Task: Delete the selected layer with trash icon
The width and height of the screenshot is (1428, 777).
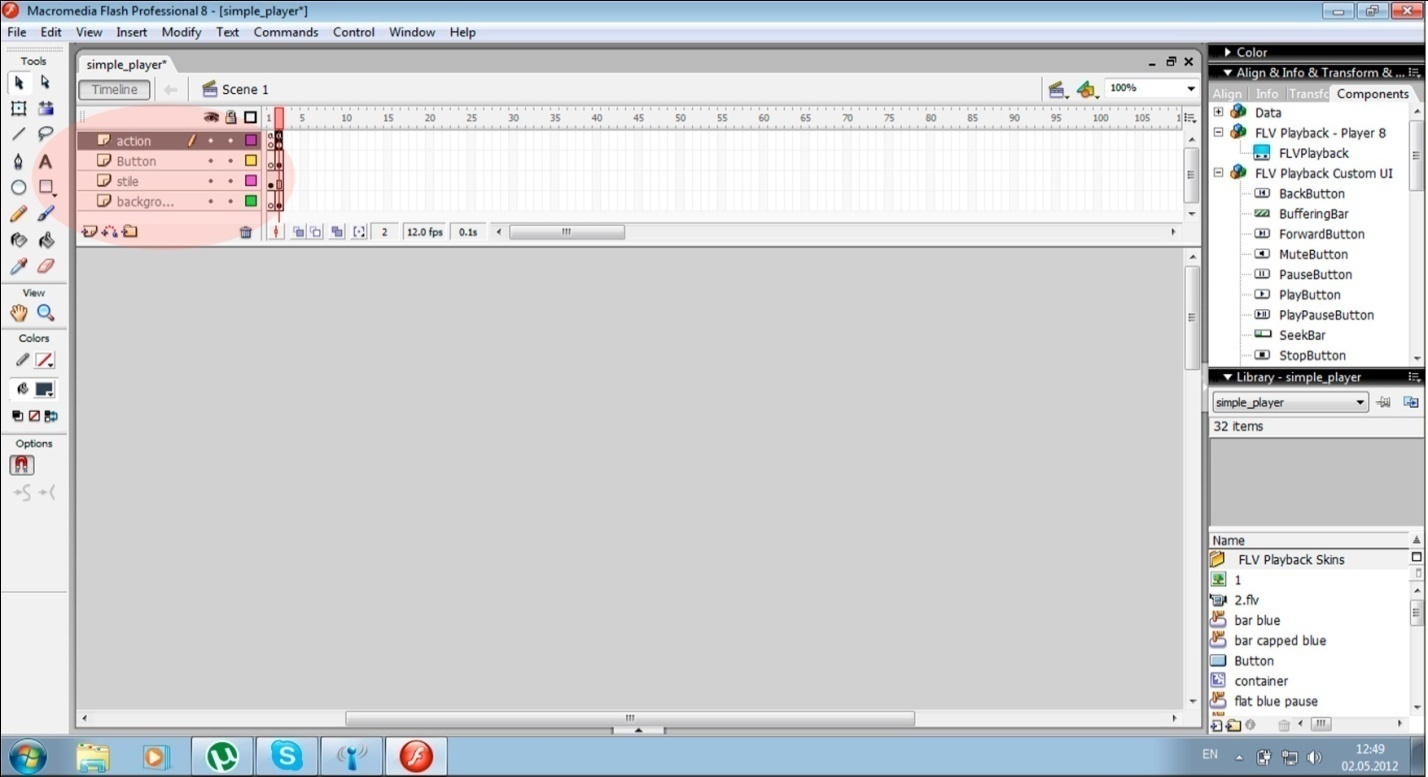Action: [x=246, y=232]
